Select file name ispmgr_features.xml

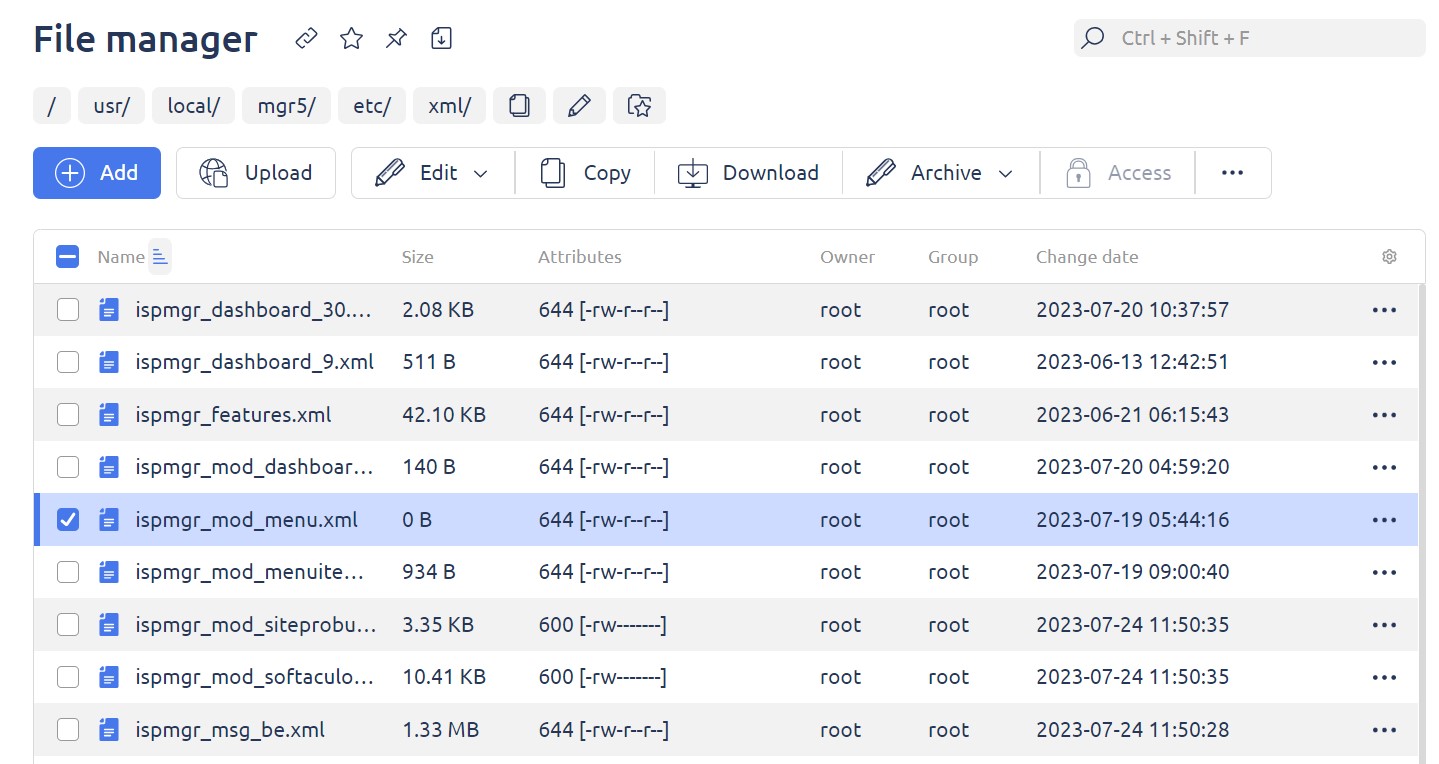click(x=233, y=415)
